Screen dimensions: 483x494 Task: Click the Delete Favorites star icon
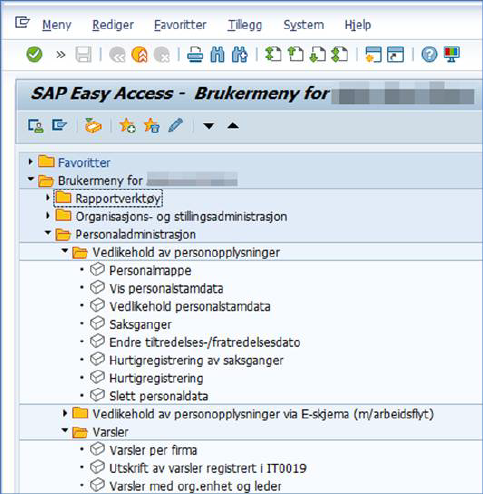click(152, 126)
